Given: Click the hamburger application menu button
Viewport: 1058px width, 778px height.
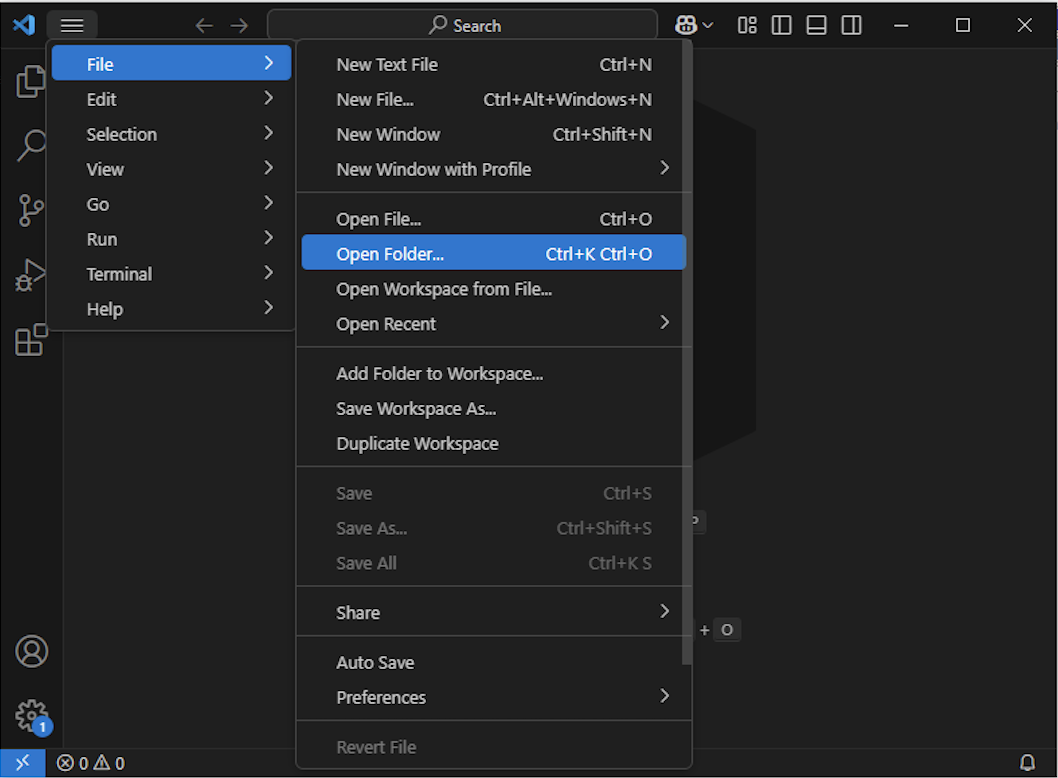Looking at the screenshot, I should click(x=72, y=25).
